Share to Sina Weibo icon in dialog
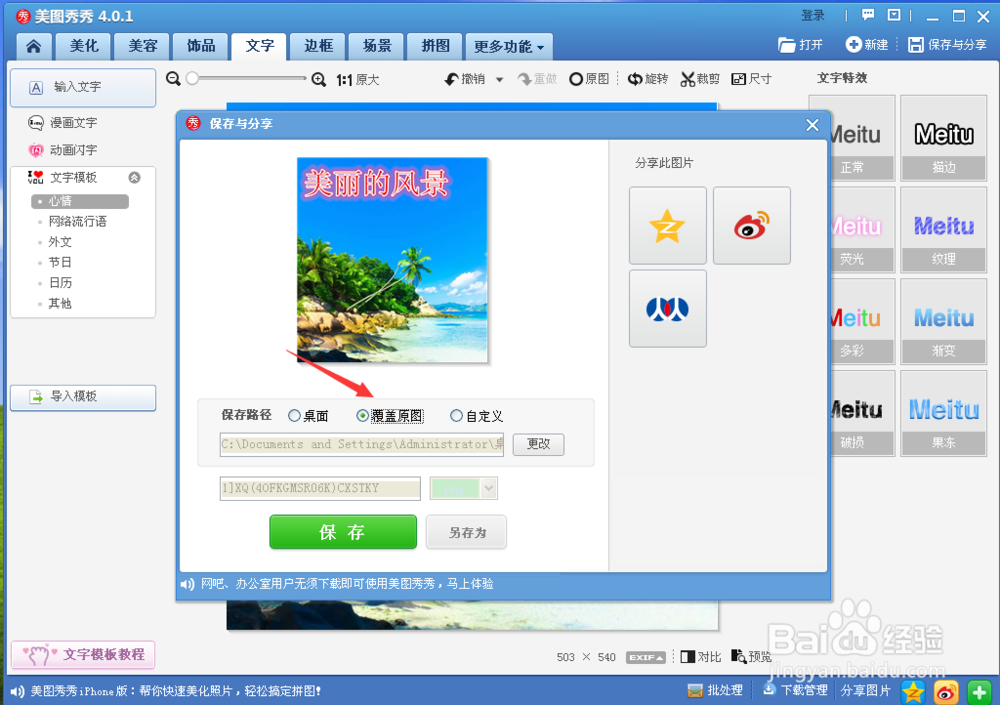Screen dimensions: 1000x705 point(752,226)
